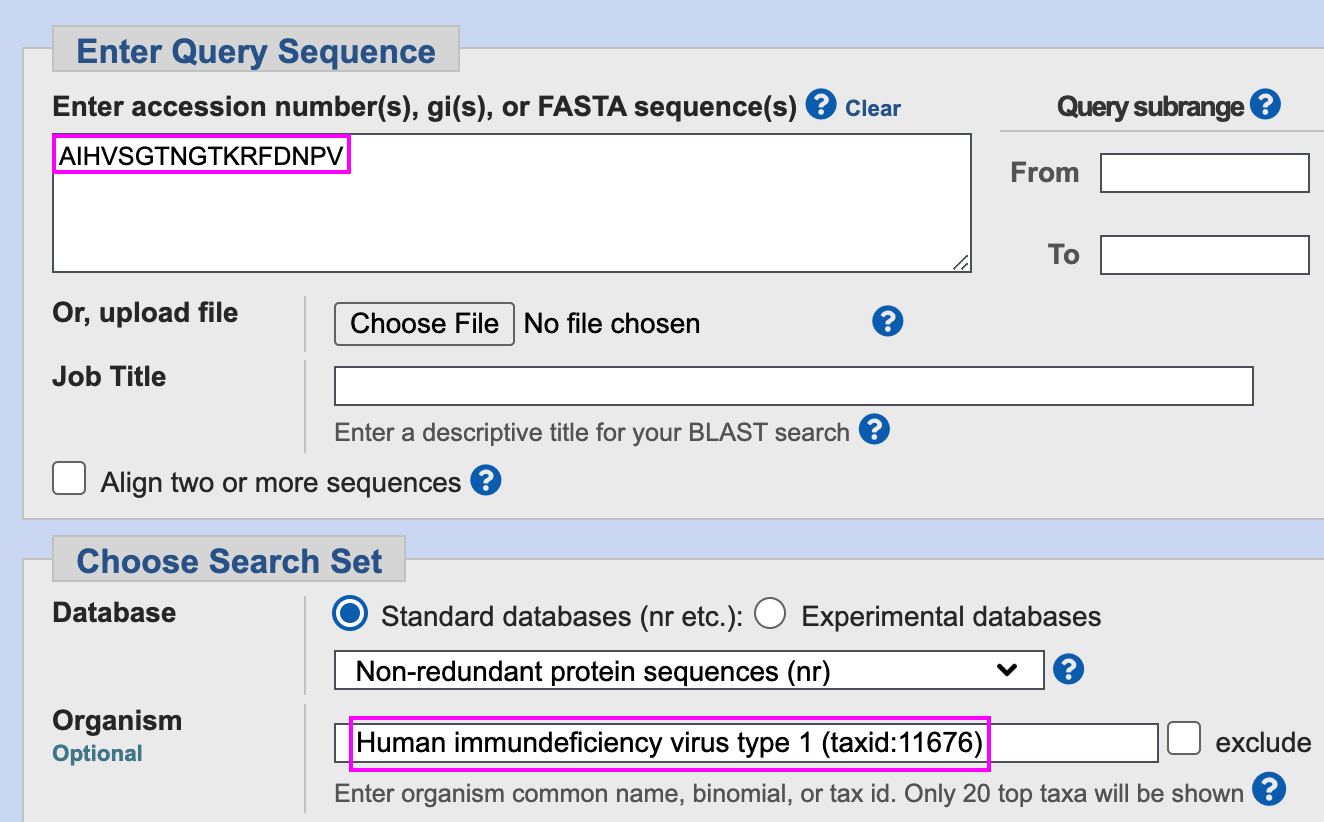Click help icon next to upload file row
Screen dimensions: 1324x822
[x=887, y=322]
